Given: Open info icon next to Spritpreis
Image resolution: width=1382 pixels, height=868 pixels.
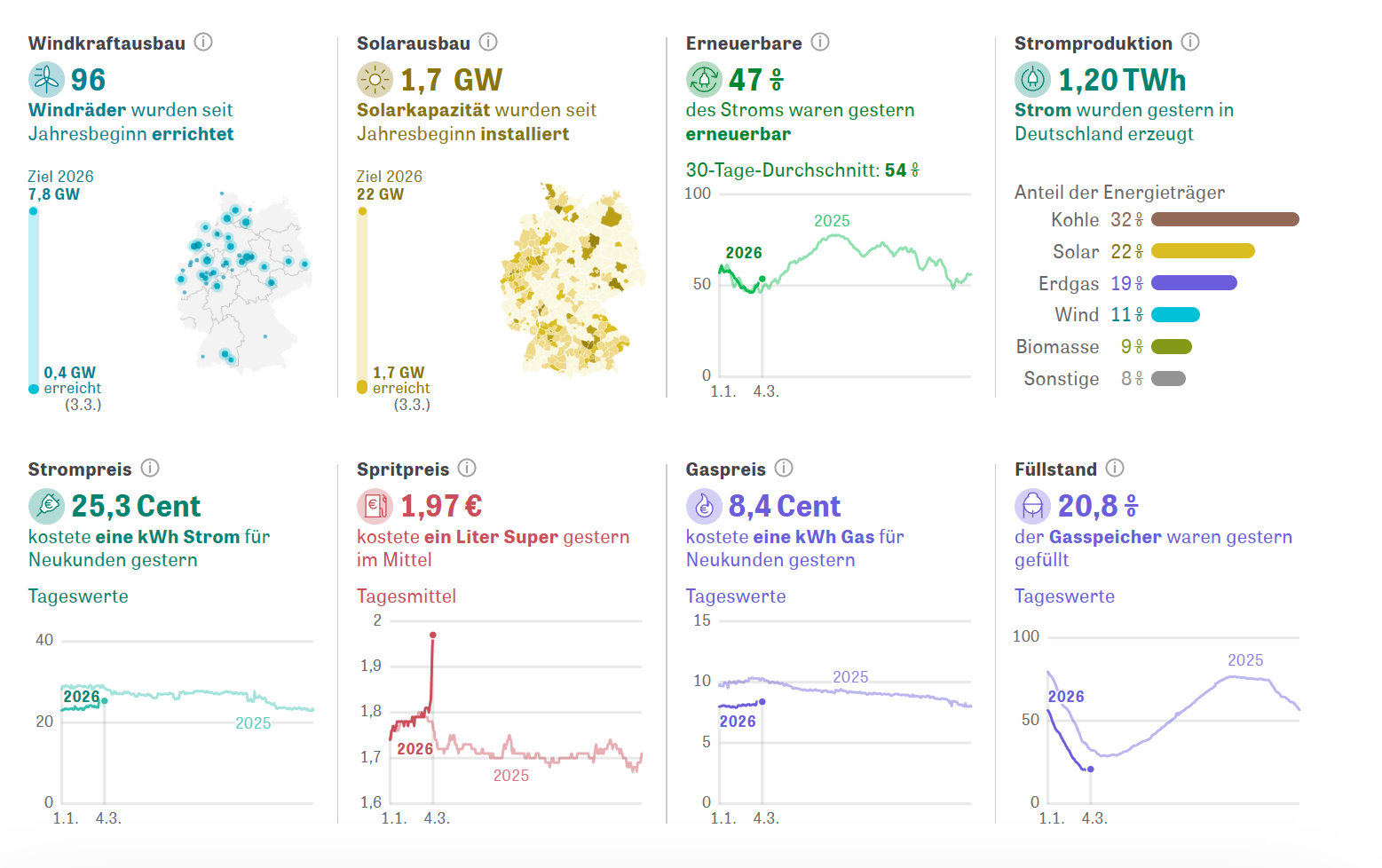Looking at the screenshot, I should coord(467,468).
